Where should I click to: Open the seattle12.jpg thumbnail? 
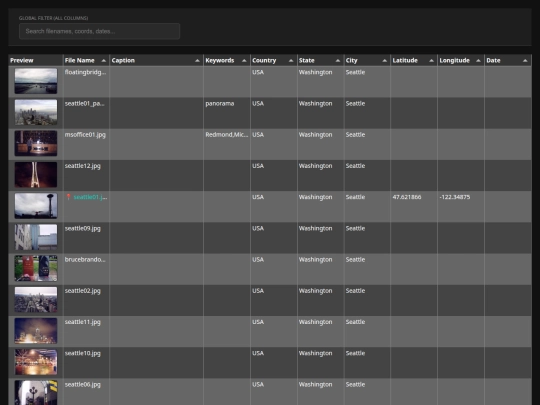(36, 175)
